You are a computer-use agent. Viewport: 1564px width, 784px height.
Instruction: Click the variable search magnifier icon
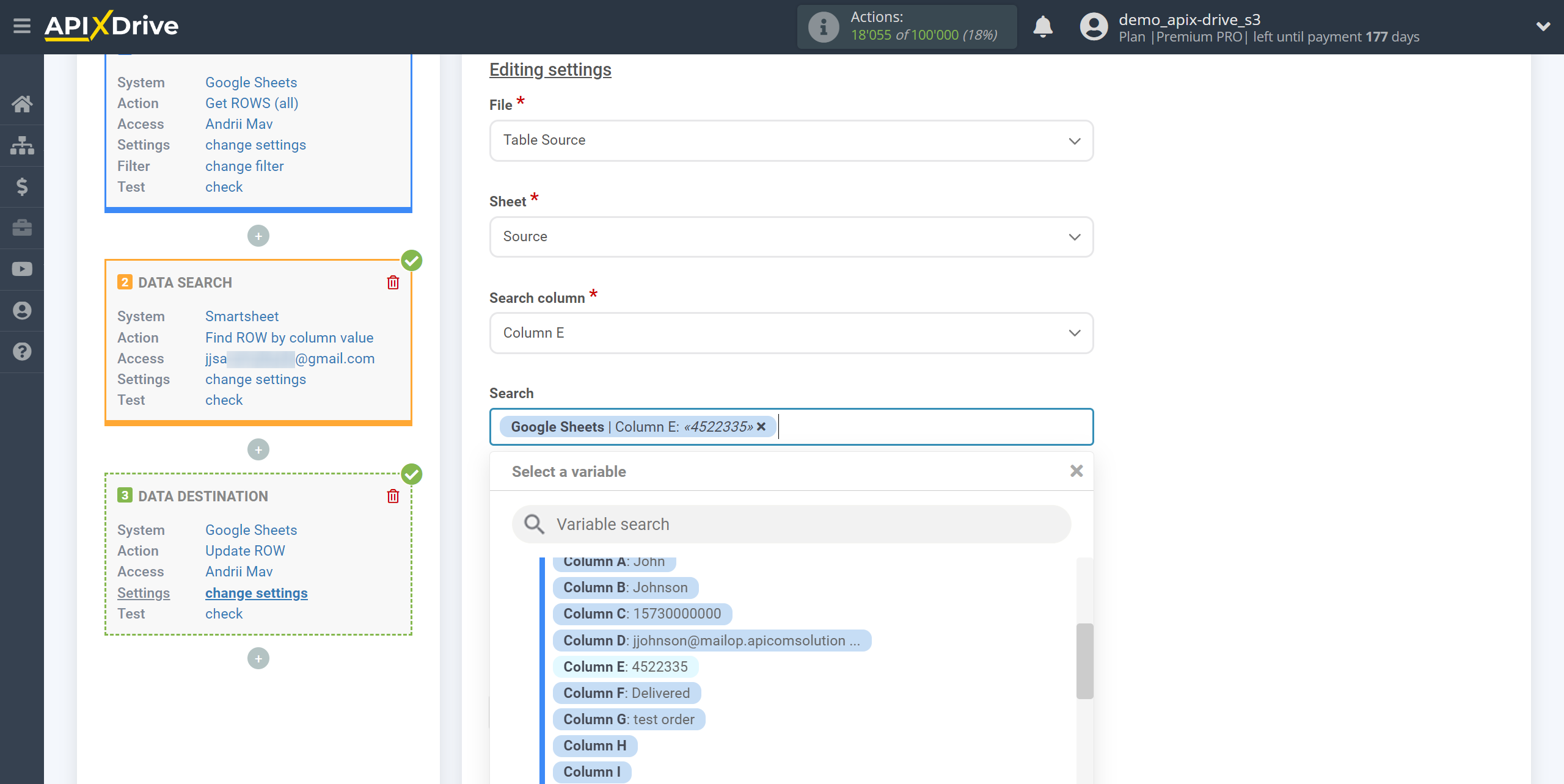click(x=534, y=524)
